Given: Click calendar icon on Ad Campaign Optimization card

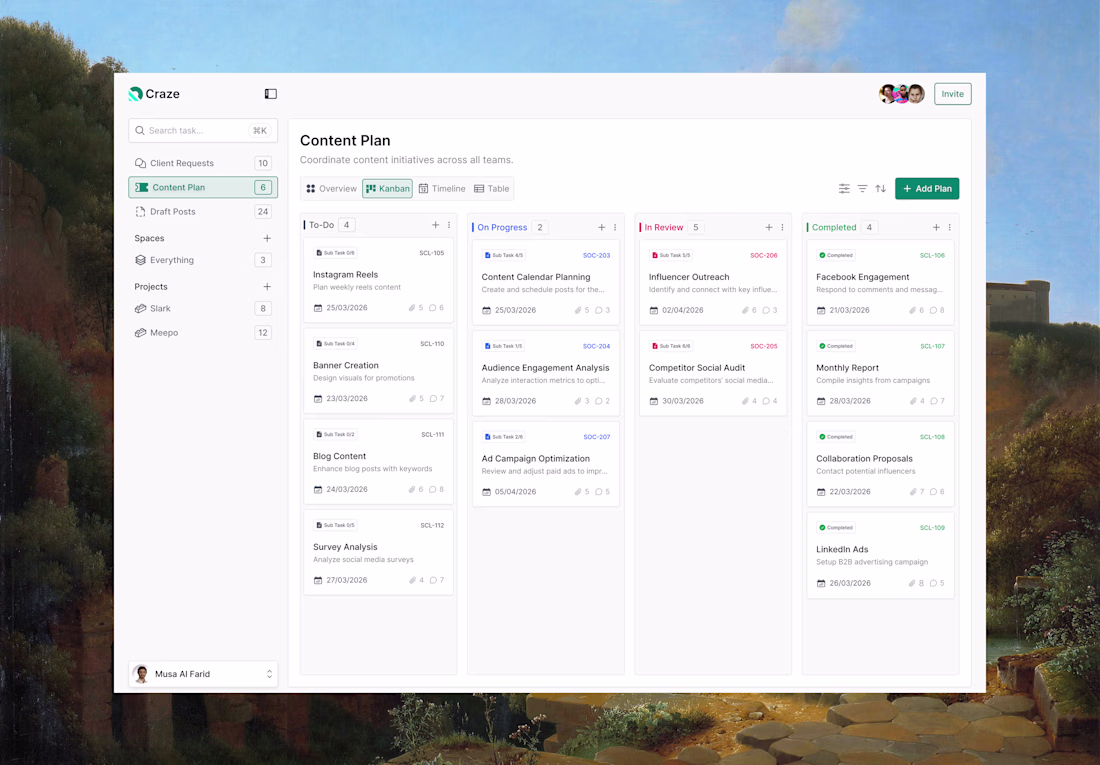Looking at the screenshot, I should (486, 492).
